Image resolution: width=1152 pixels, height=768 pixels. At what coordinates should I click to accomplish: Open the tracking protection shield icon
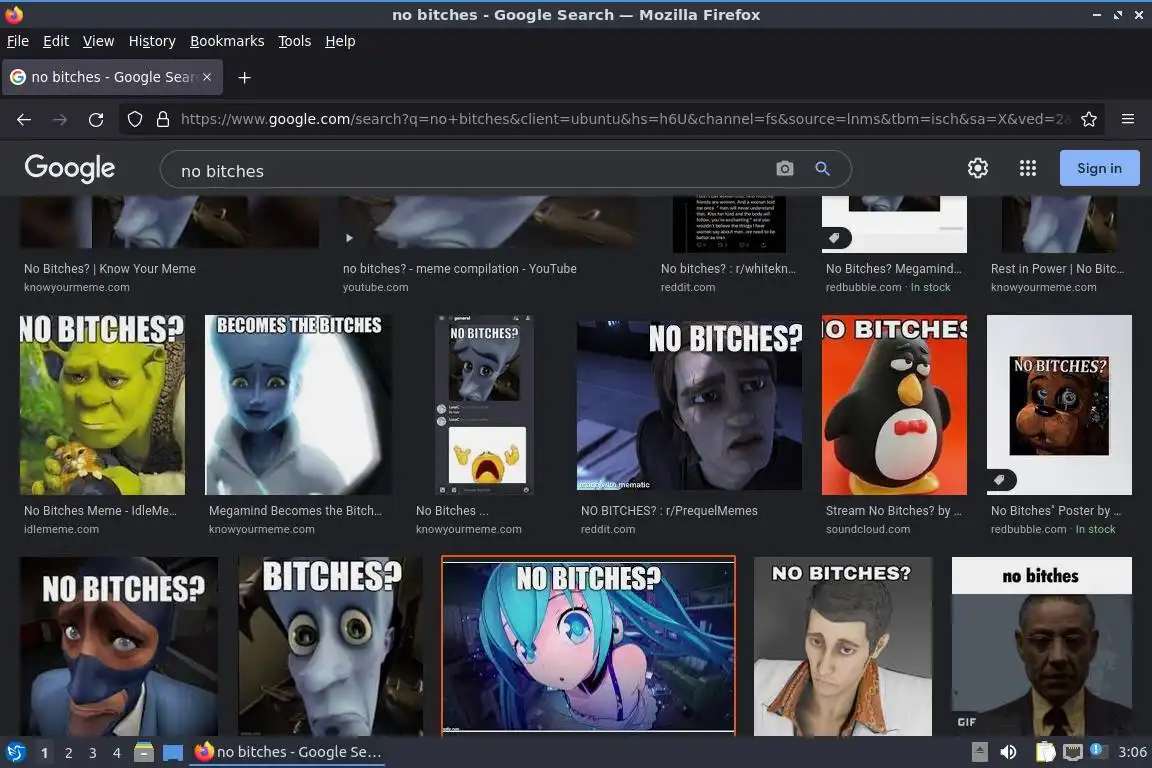coord(134,119)
